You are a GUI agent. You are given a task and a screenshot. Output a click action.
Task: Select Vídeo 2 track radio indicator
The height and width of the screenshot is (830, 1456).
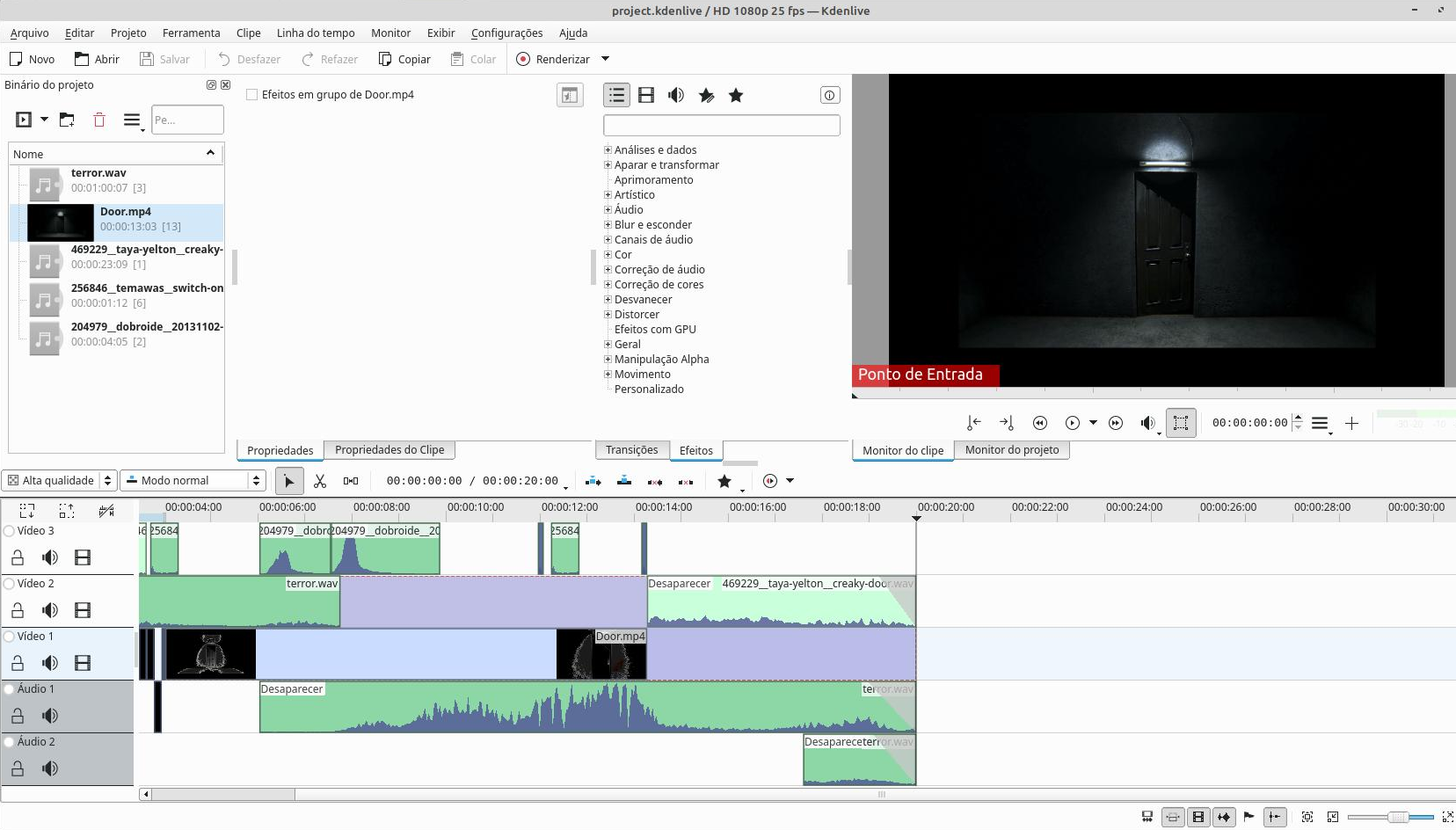9,584
